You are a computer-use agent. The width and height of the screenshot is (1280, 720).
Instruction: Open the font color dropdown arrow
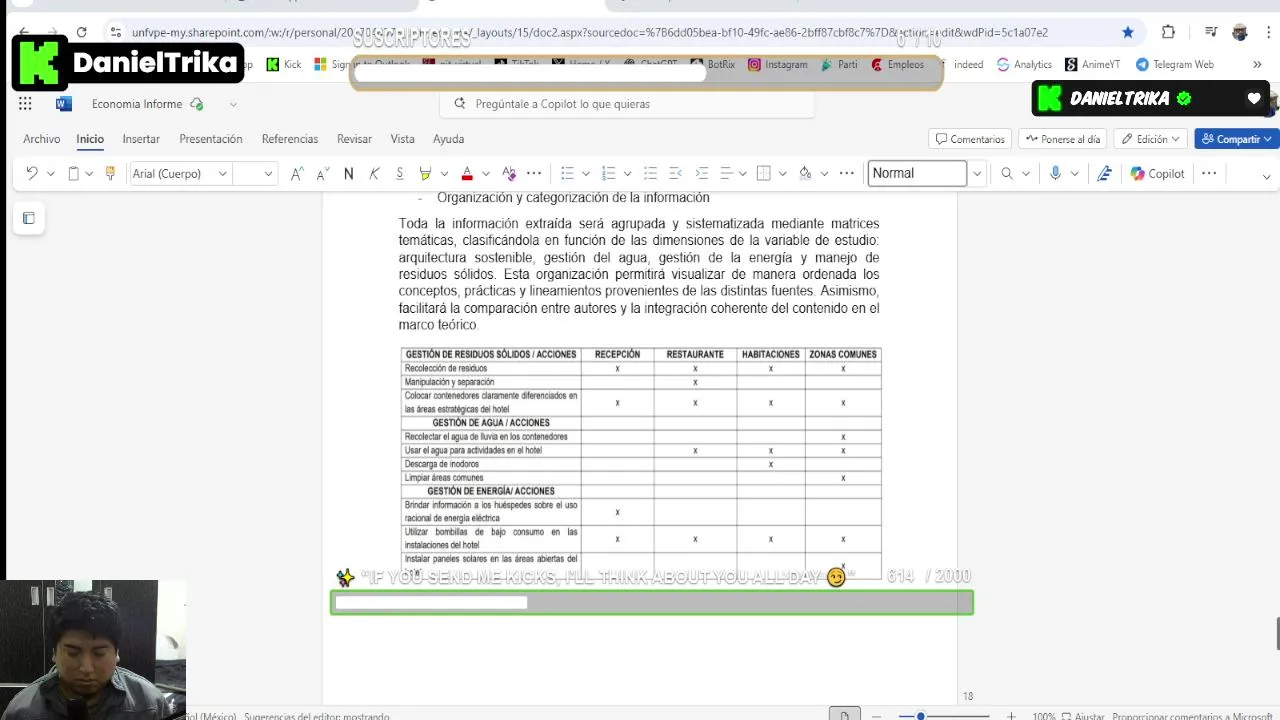tap(486, 174)
